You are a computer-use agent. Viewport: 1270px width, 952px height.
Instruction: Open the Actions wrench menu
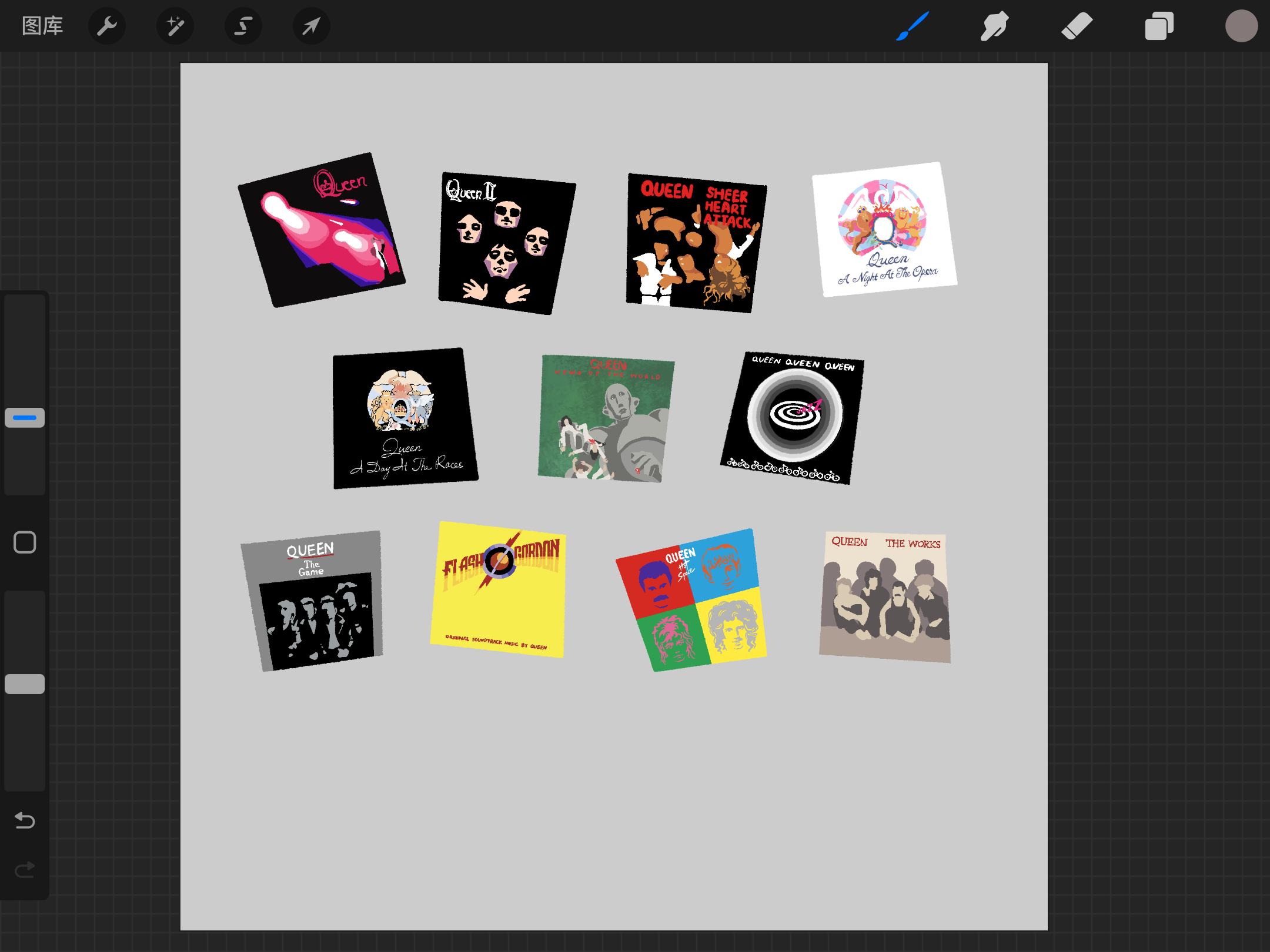(x=107, y=26)
